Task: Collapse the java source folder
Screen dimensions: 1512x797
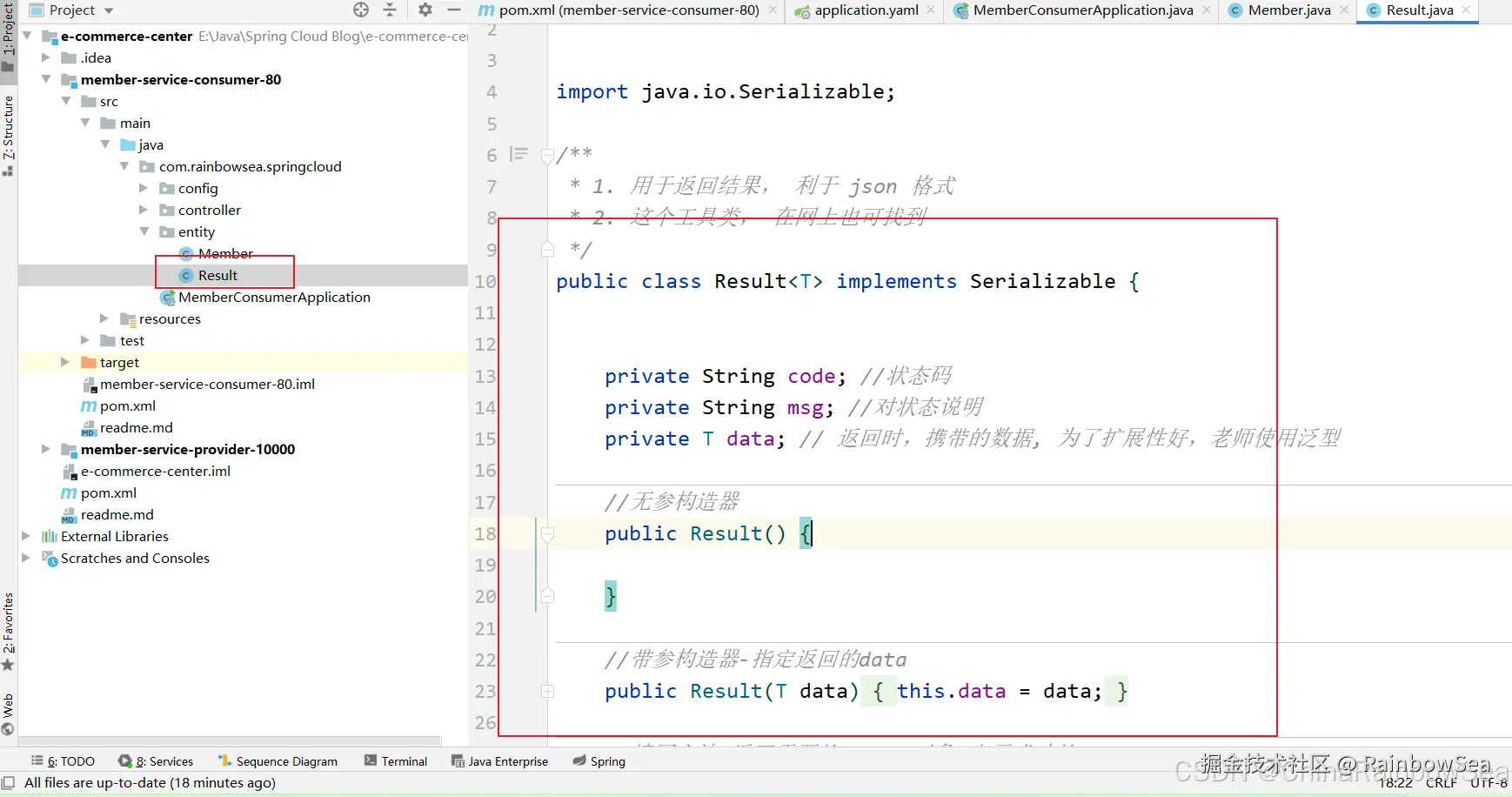Action: coord(105,144)
